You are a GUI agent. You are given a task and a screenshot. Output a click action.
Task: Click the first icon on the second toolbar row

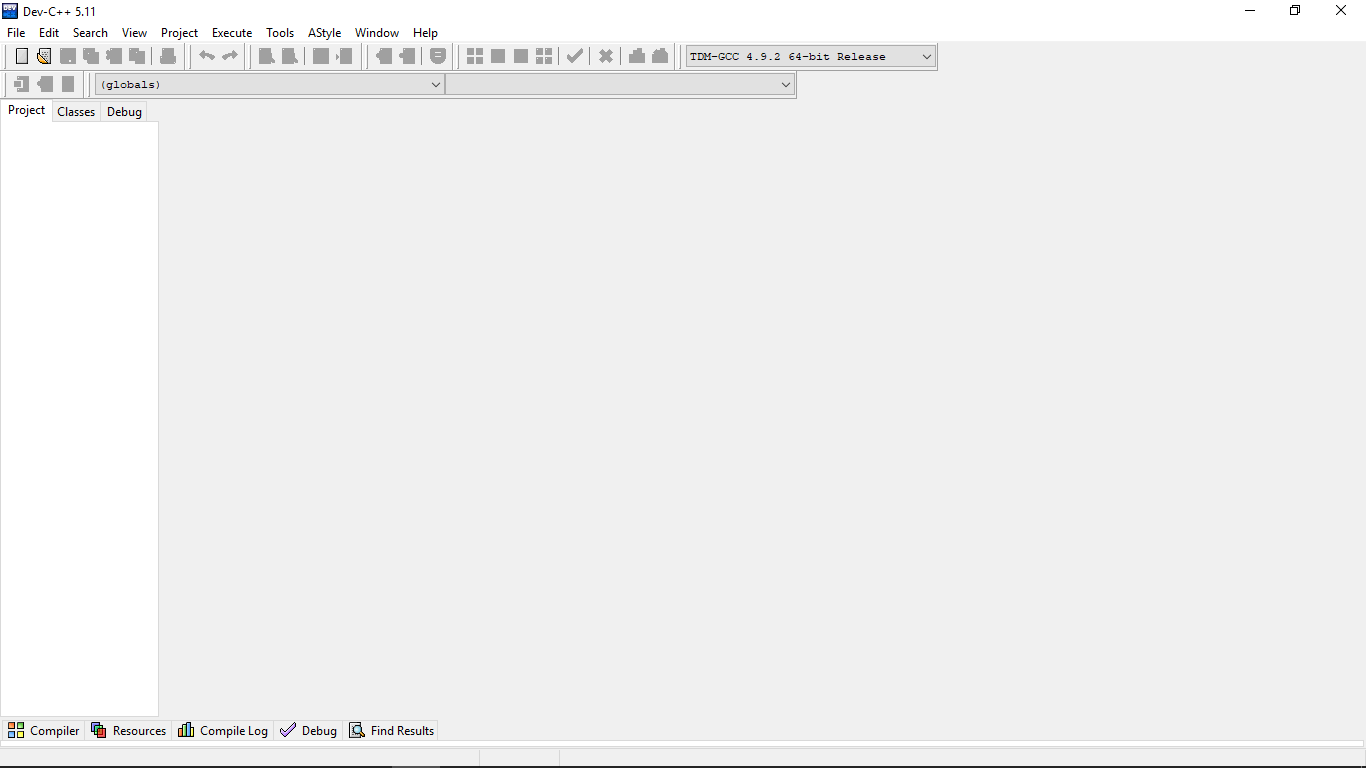point(22,84)
